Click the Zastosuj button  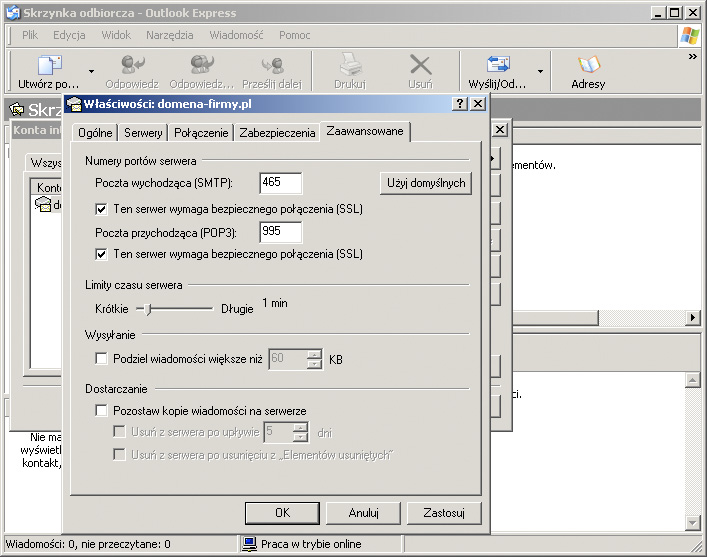tap(444, 513)
